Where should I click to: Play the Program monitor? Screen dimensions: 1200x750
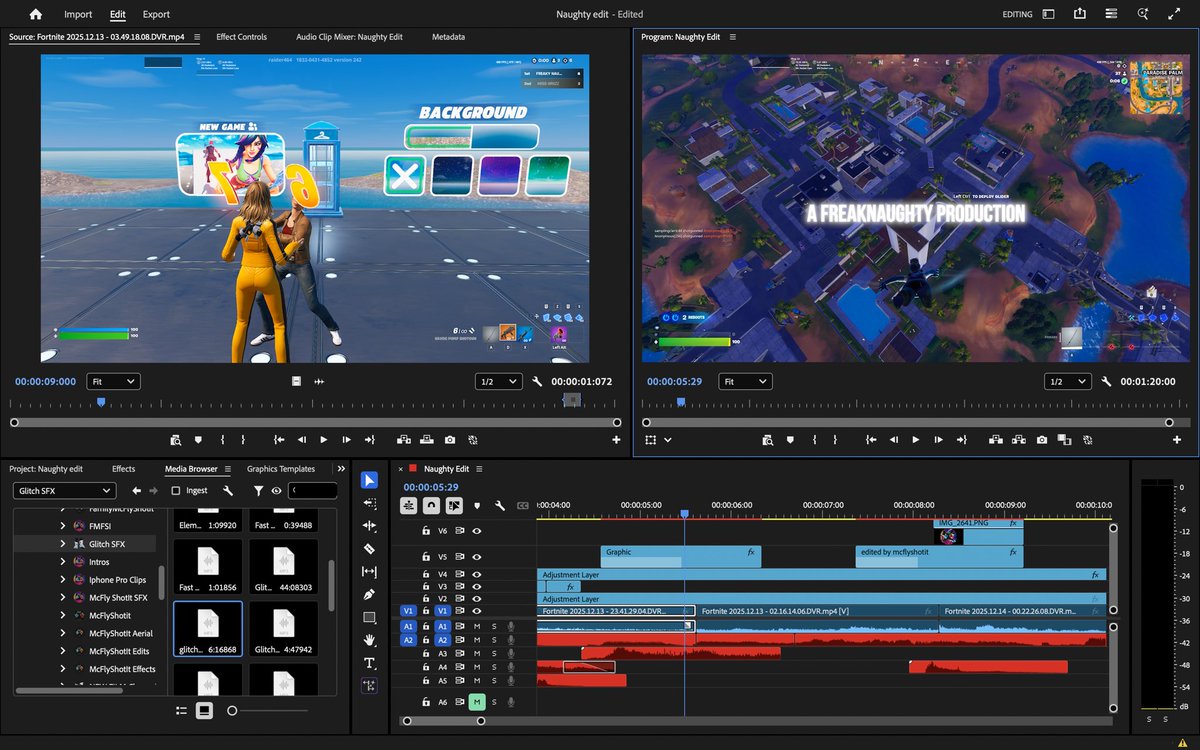coord(915,439)
